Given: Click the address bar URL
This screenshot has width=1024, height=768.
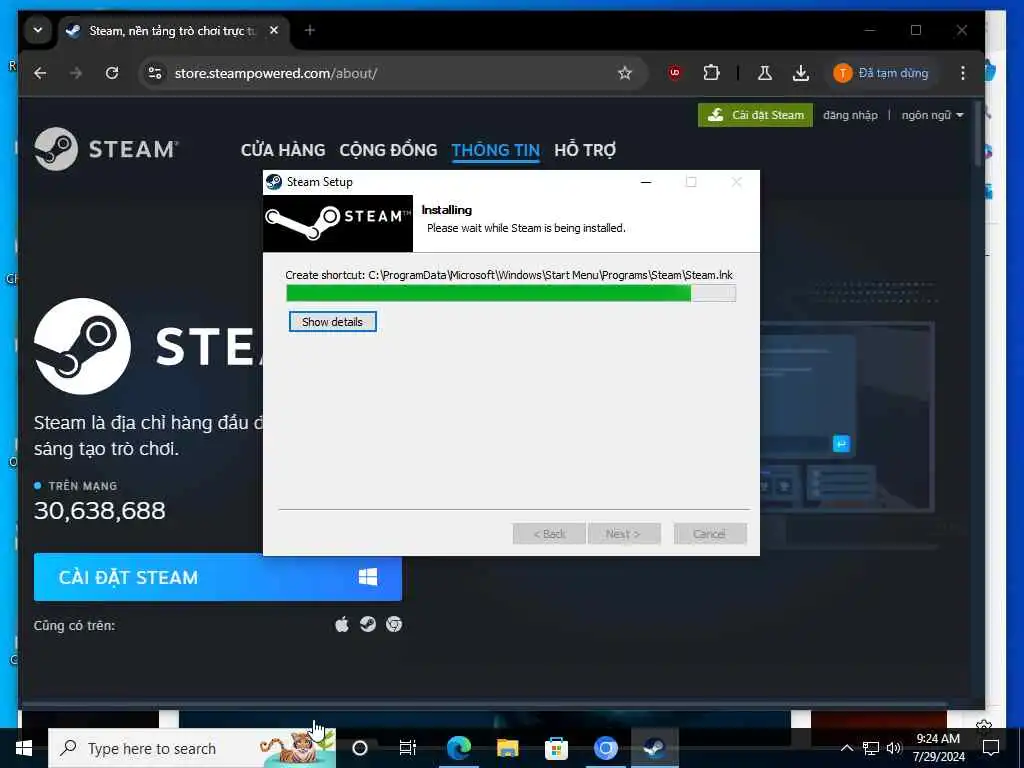Looking at the screenshot, I should pyautogui.click(x=276, y=73).
